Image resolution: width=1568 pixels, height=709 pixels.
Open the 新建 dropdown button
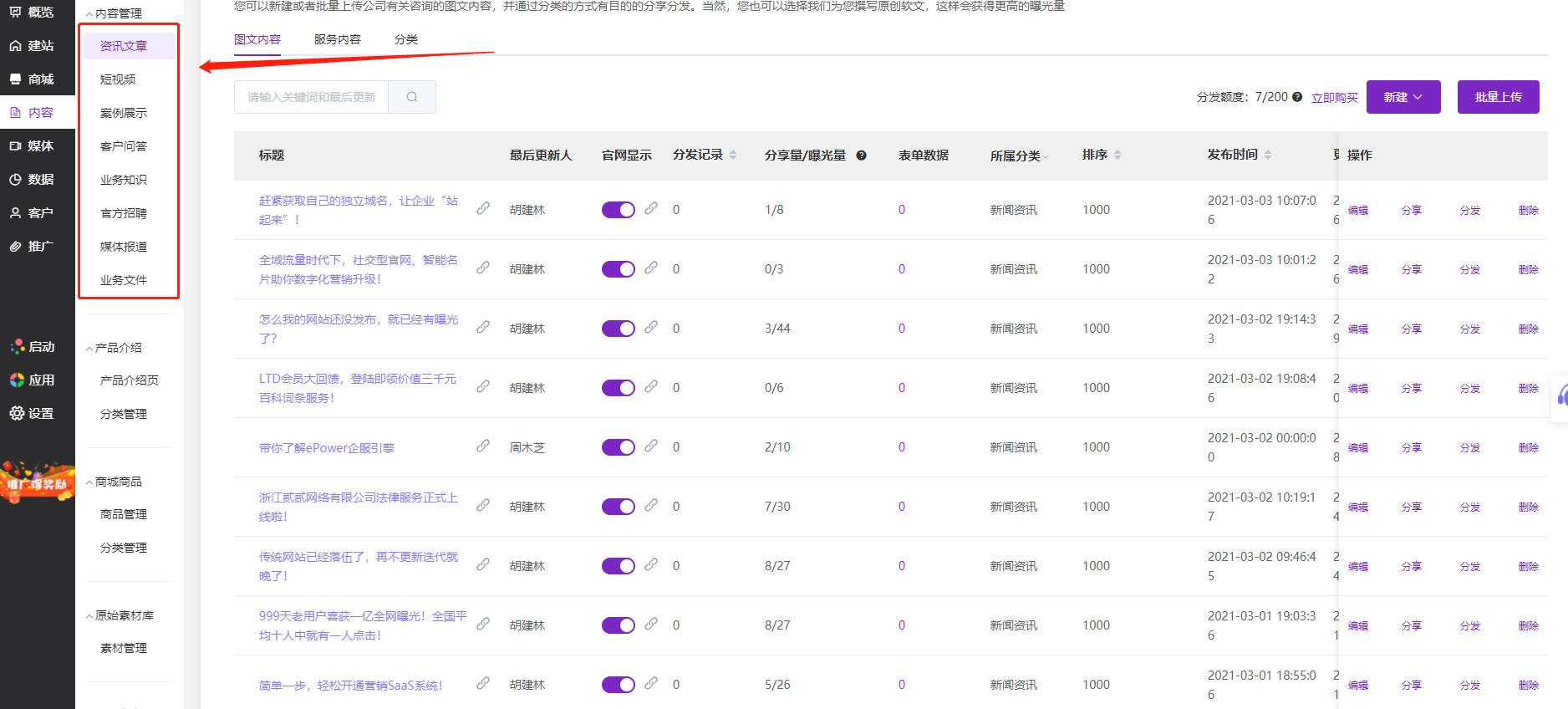point(1403,97)
